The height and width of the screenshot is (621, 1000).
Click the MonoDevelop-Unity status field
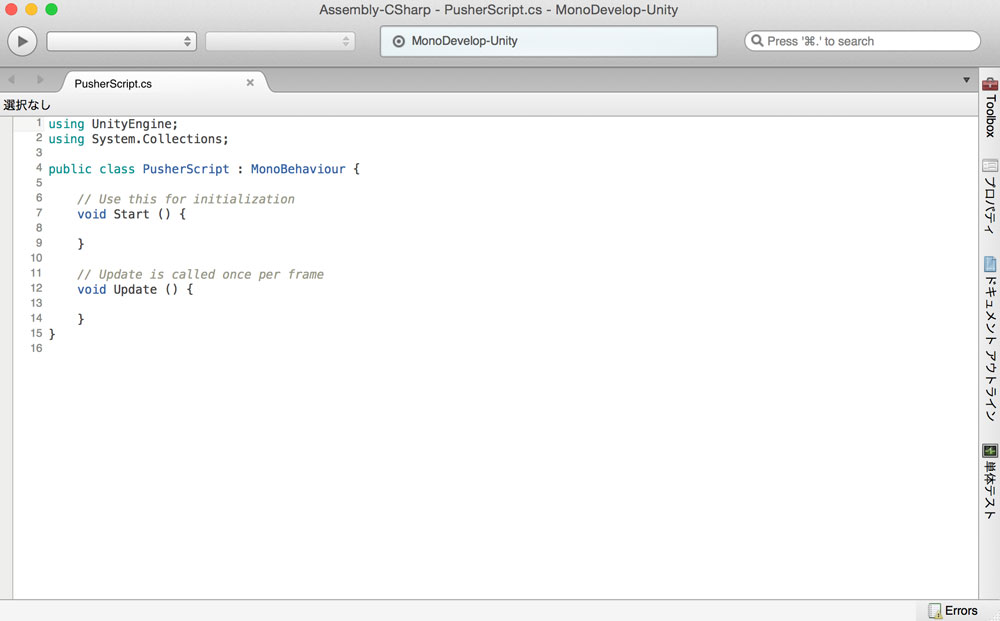click(548, 41)
